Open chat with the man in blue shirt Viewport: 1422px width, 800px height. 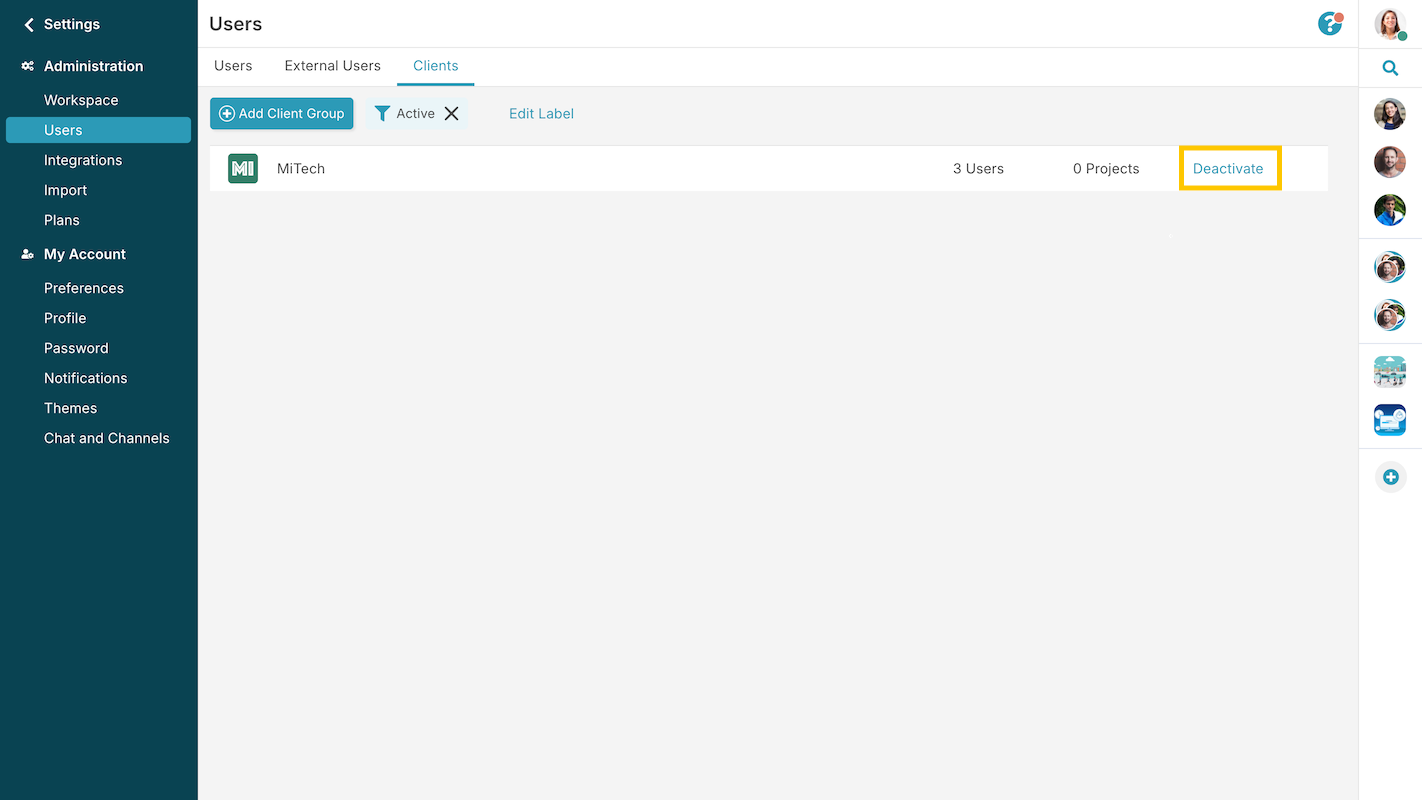pyautogui.click(x=1390, y=210)
